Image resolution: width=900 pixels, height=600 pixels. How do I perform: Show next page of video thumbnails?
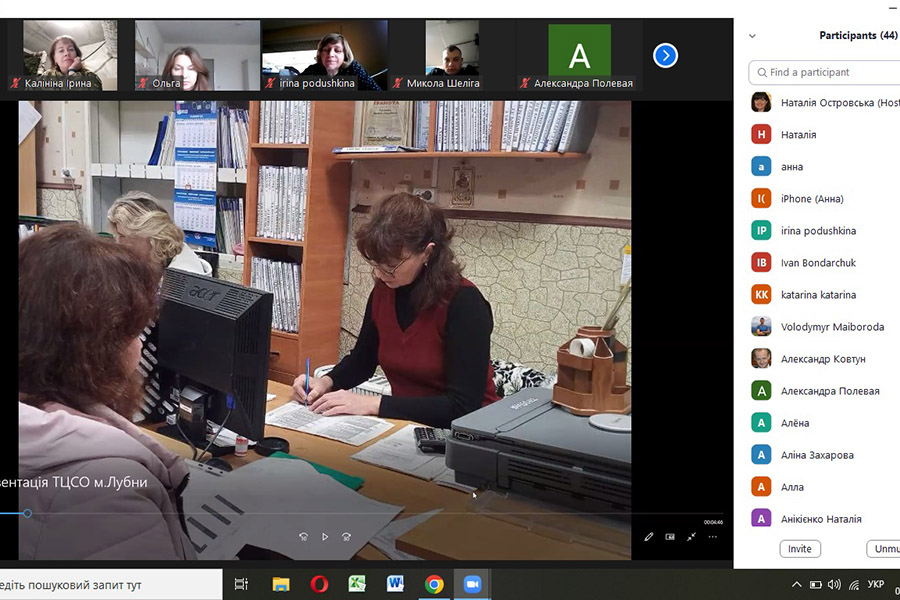pyautogui.click(x=665, y=56)
